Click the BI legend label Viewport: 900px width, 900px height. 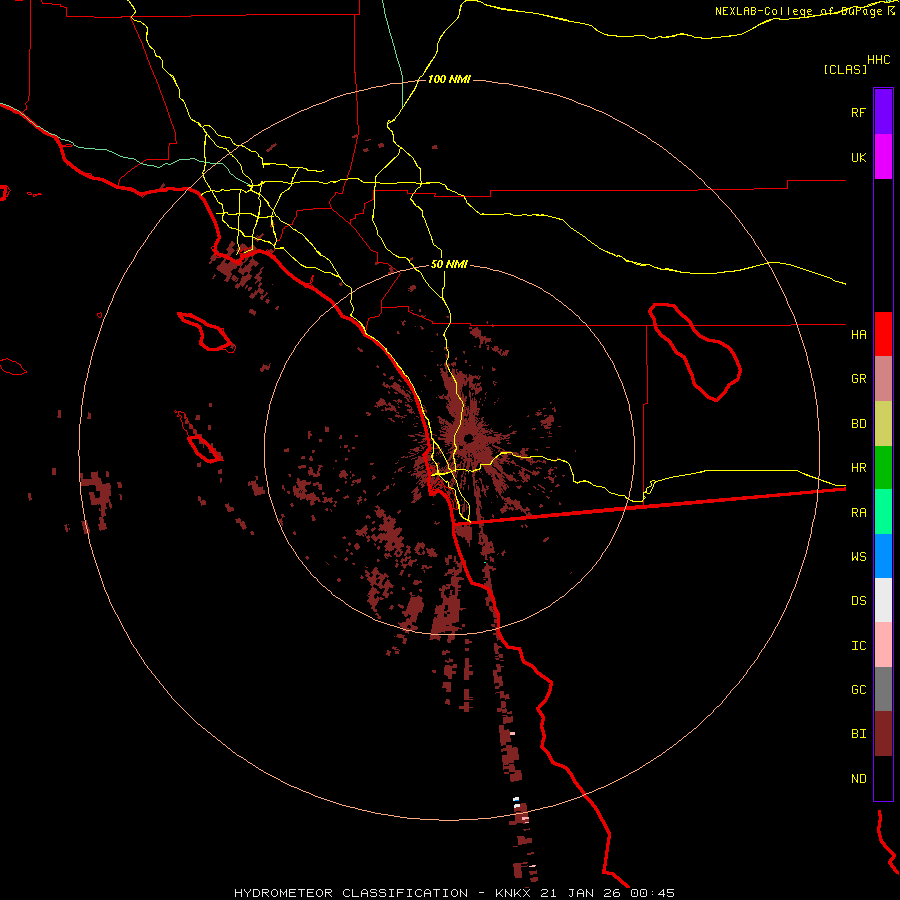tap(858, 734)
